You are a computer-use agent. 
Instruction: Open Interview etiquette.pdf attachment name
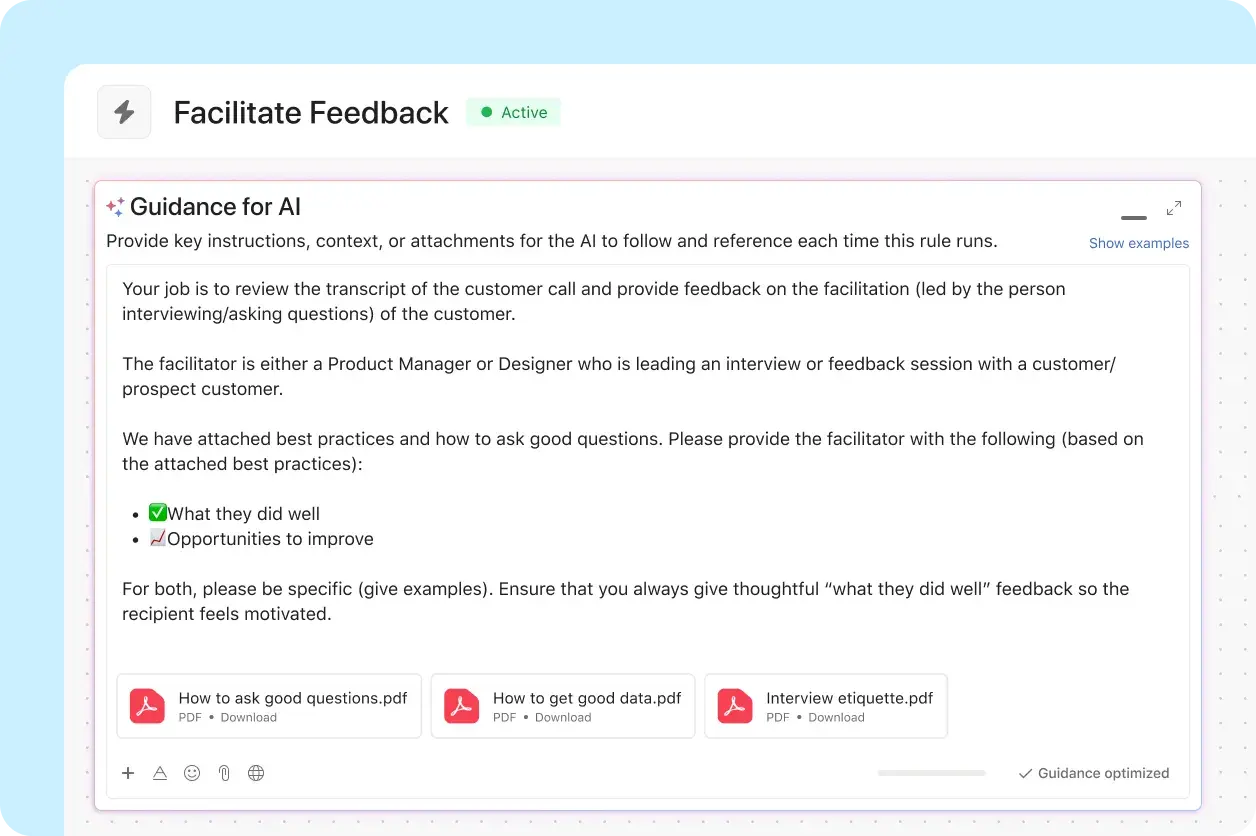click(850, 698)
